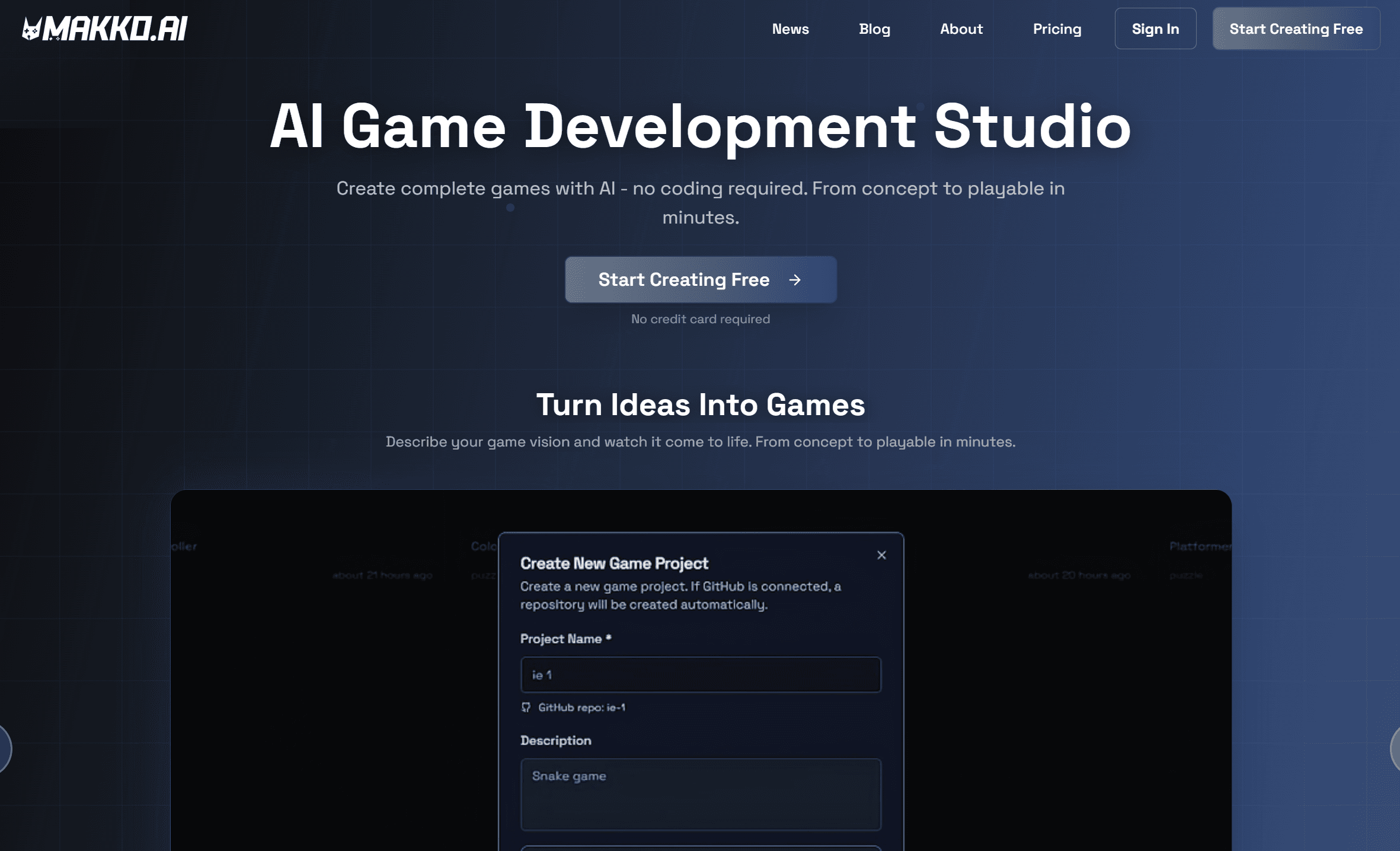The height and width of the screenshot is (851, 1400).
Task: Click the Sign In button
Action: [1155, 29]
